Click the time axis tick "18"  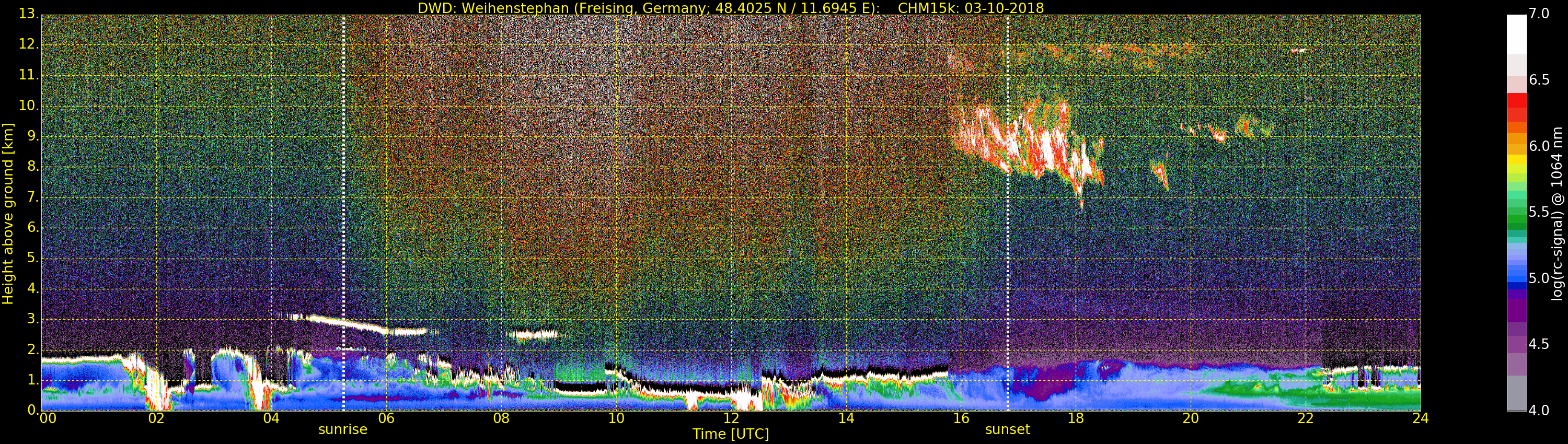[x=1076, y=418]
